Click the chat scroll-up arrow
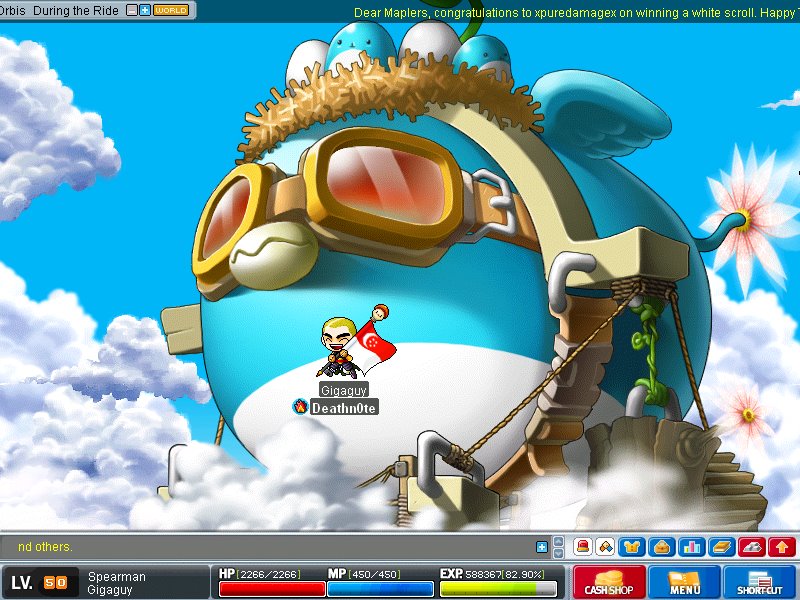The width and height of the screenshot is (800, 600). [559, 541]
